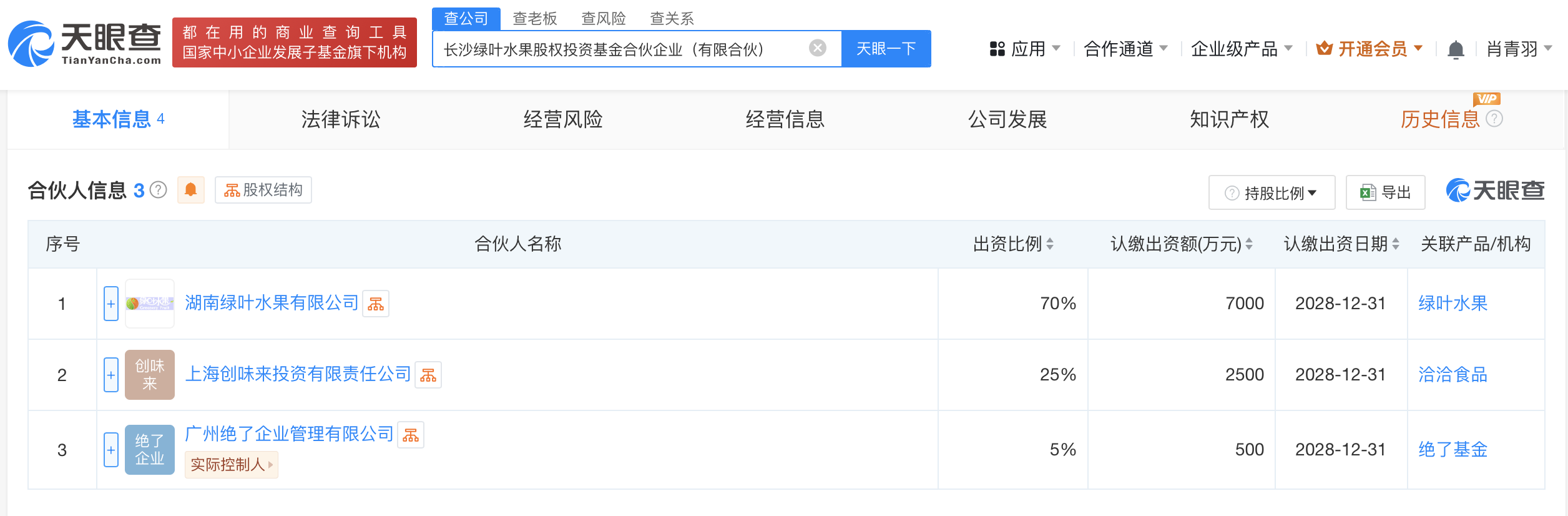Viewport: 1568px width, 516px height.
Task: Switch to 基本信息 tab
Action: [x=118, y=119]
